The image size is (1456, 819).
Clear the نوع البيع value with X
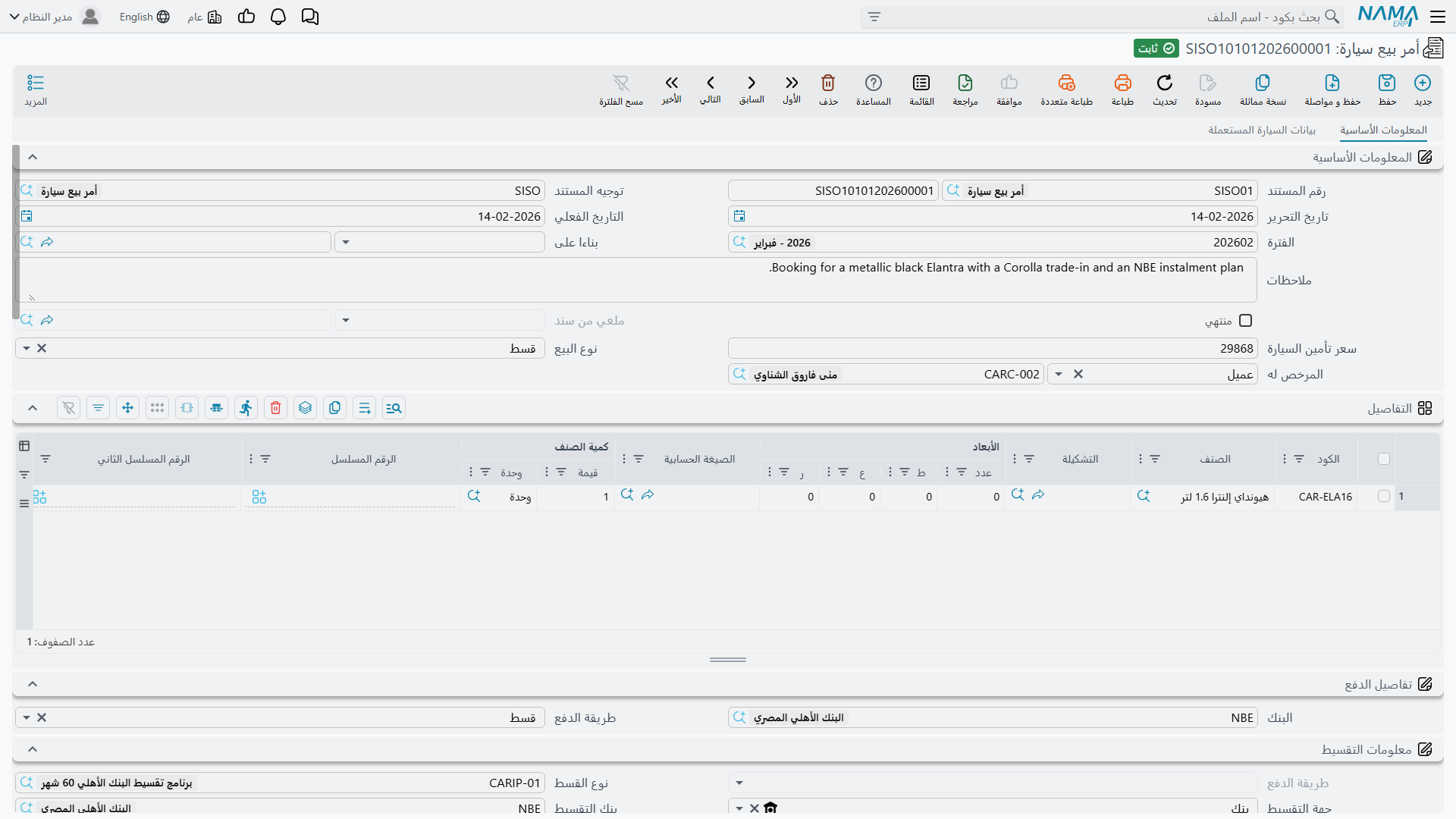coord(42,349)
